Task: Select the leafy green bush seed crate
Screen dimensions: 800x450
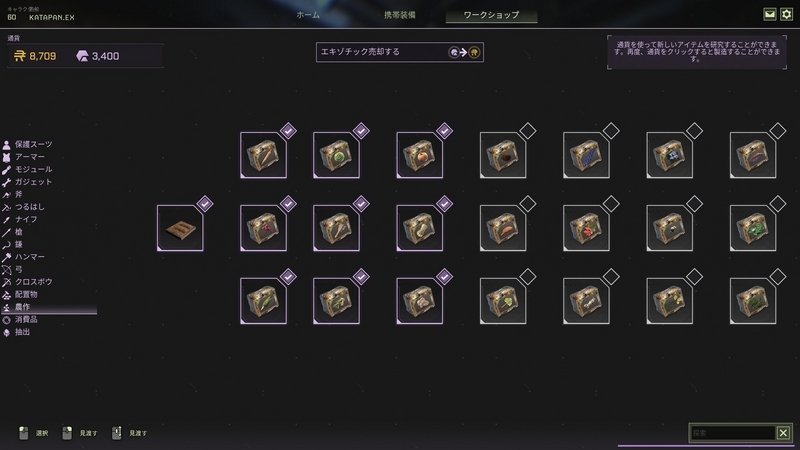Action: pyautogui.click(x=753, y=228)
